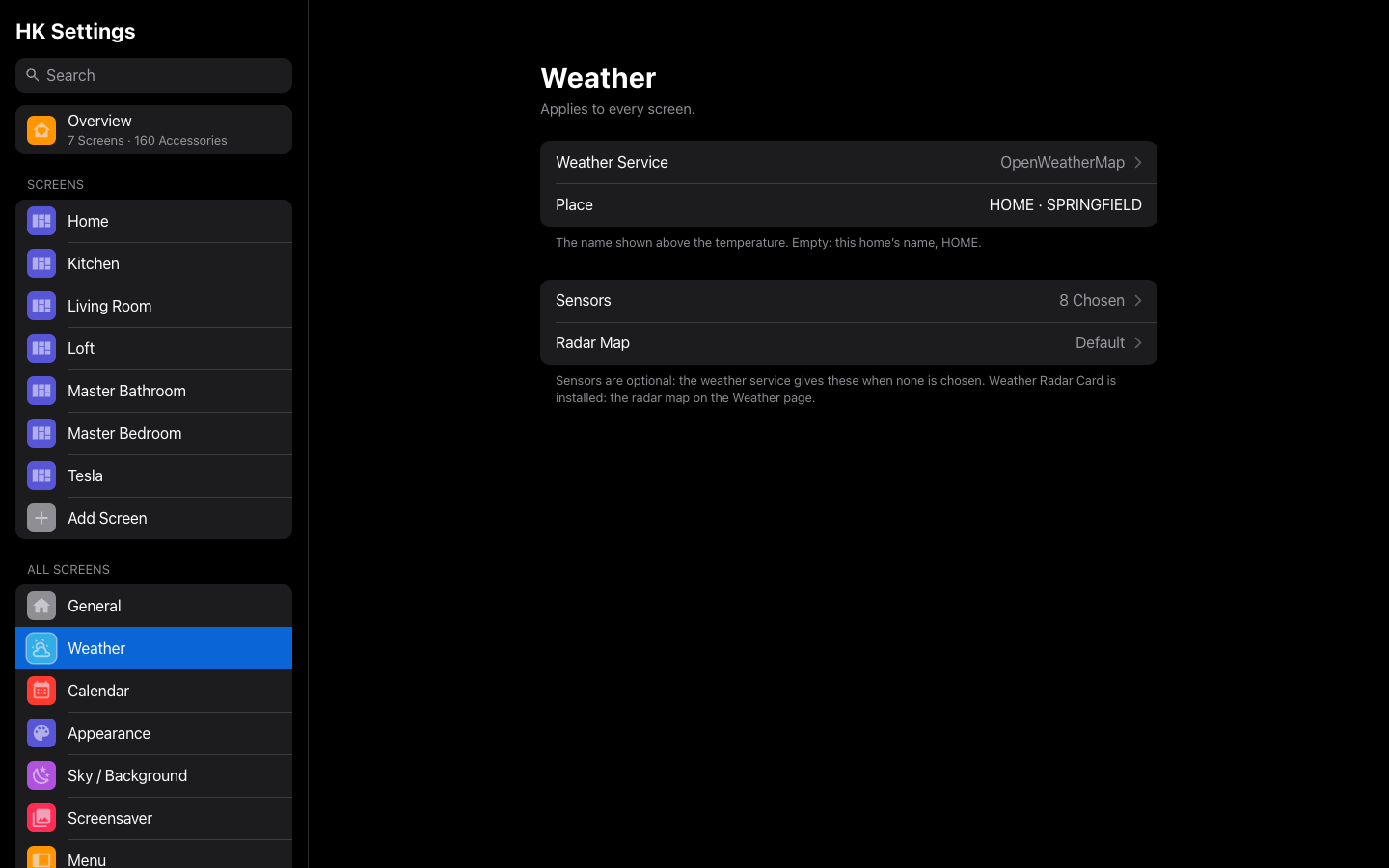Open the Sensors chevron
The height and width of the screenshot is (868, 1389).
point(1138,301)
